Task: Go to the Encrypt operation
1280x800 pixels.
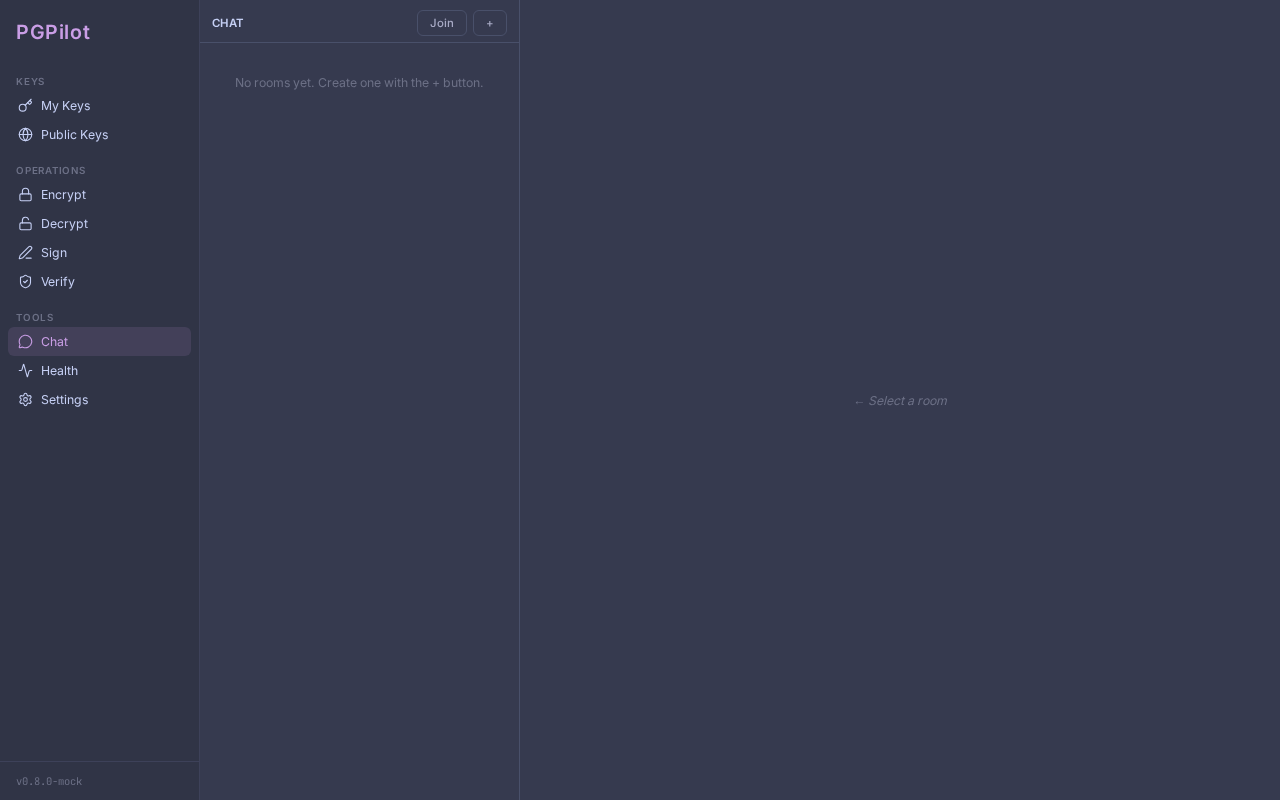Action: (x=99, y=195)
